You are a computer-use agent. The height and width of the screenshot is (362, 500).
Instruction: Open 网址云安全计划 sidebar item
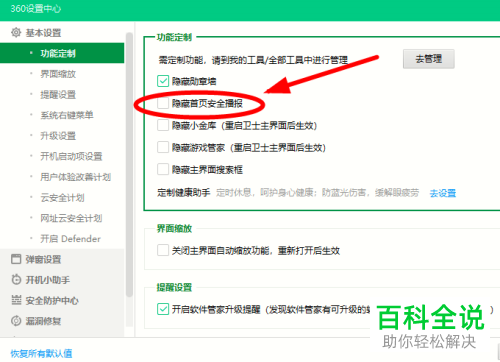click(x=71, y=218)
